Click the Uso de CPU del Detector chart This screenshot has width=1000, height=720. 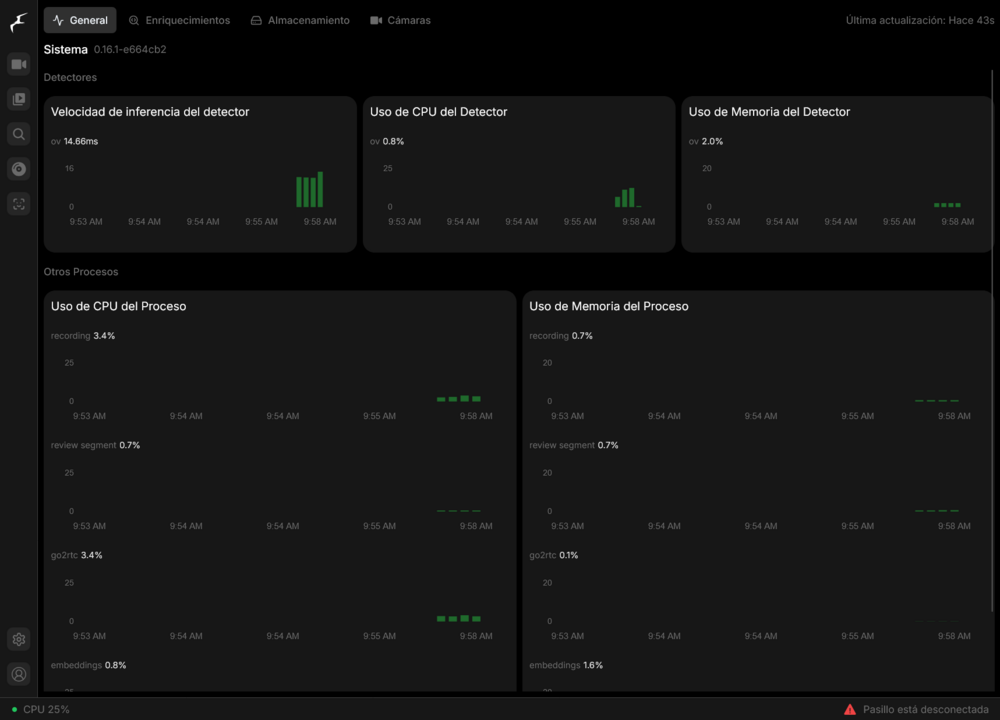[518, 174]
